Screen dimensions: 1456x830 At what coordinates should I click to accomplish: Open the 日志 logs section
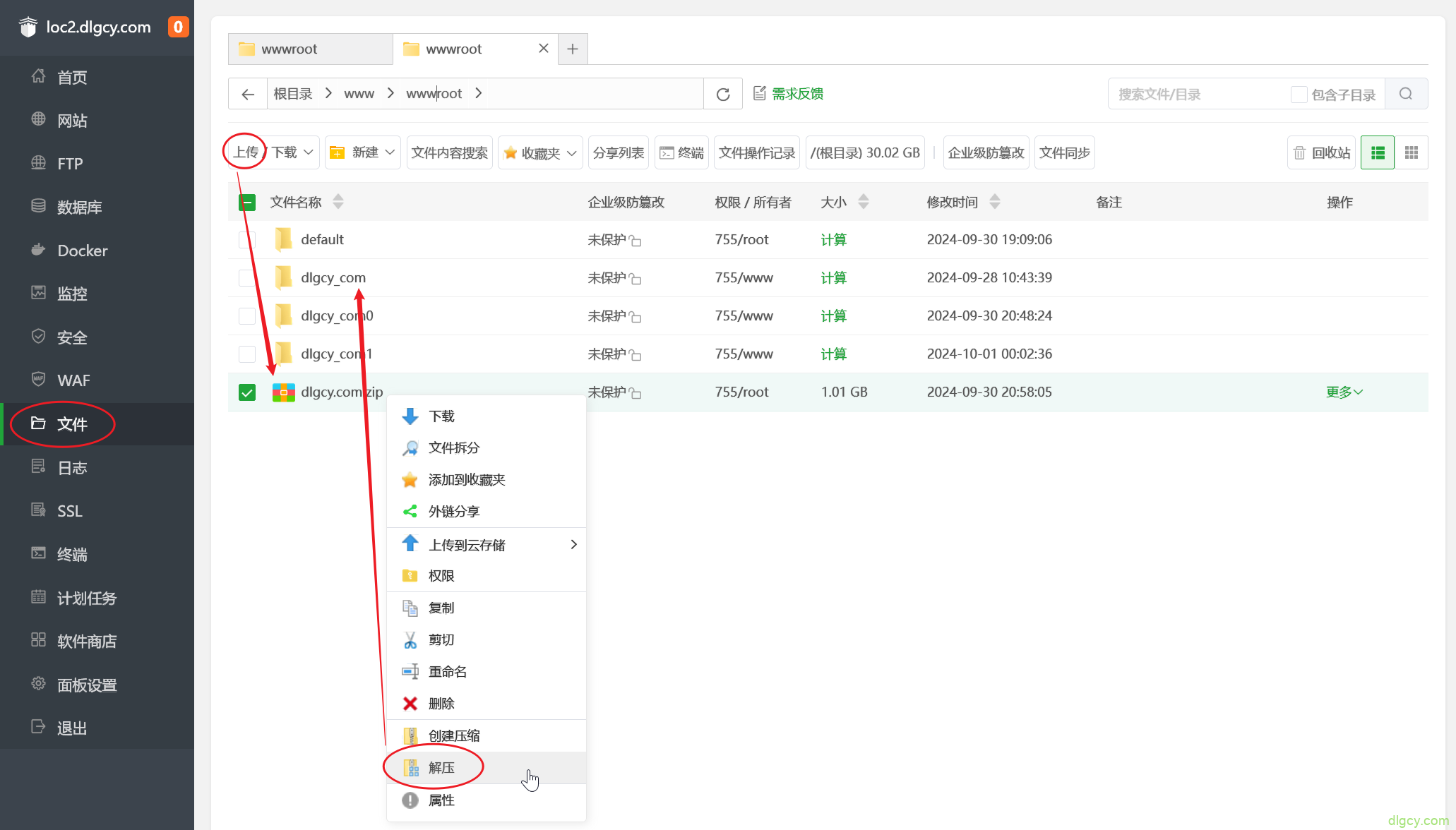[x=97, y=467]
